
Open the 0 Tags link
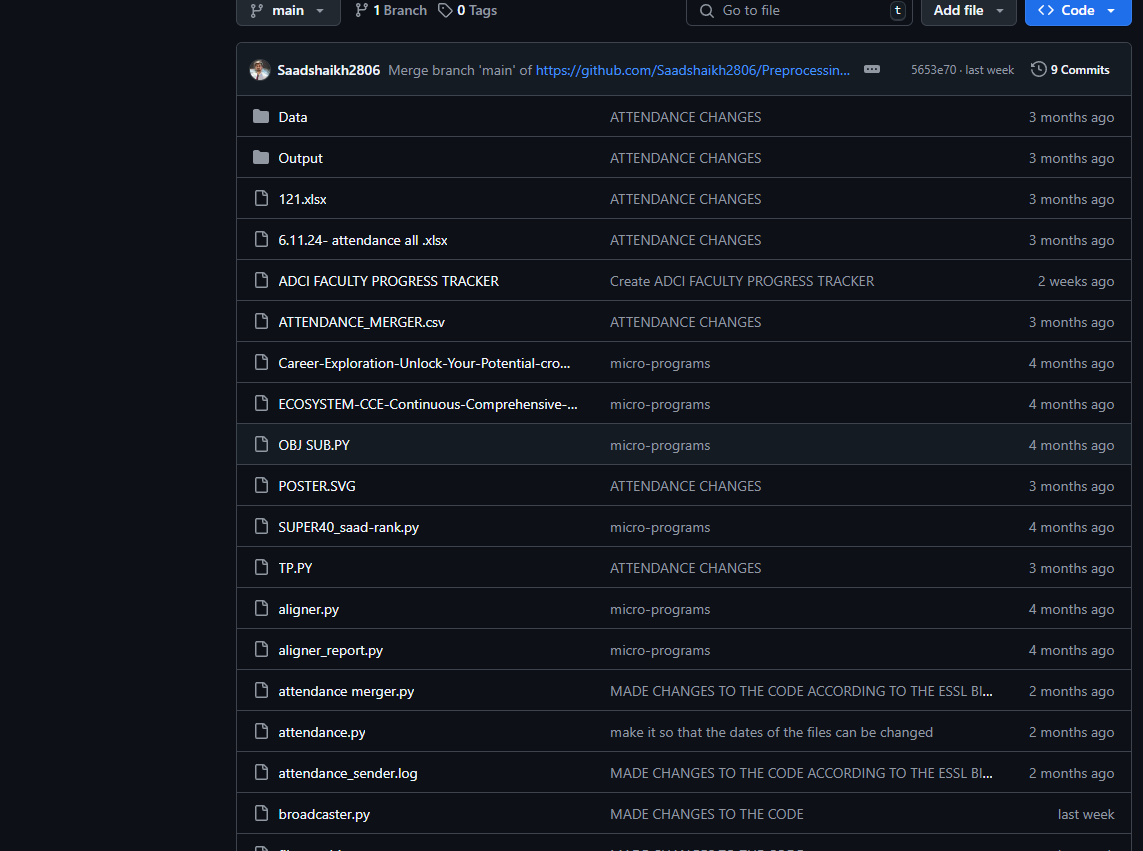pyautogui.click(x=467, y=10)
